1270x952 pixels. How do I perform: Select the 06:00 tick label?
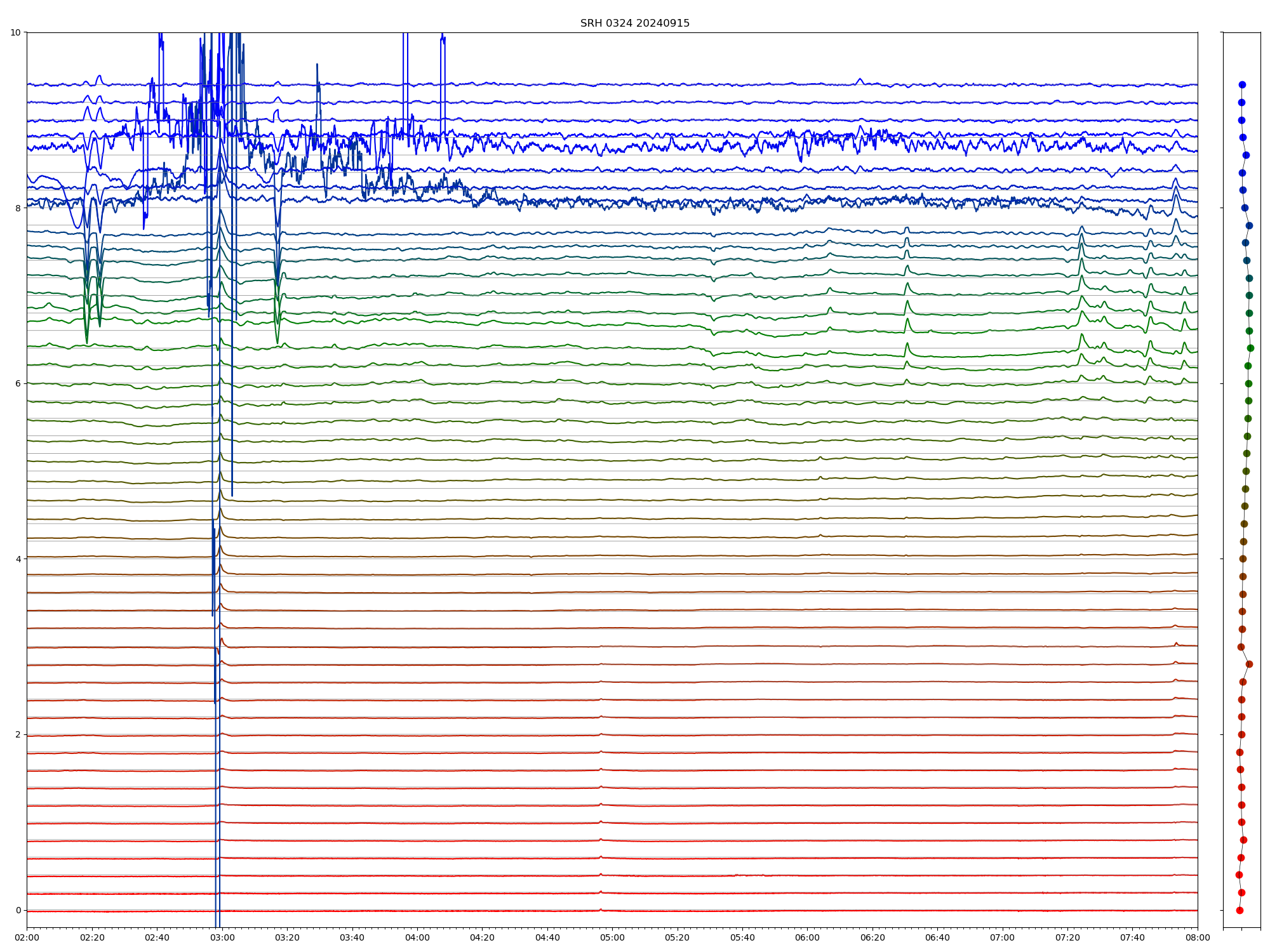807,937
